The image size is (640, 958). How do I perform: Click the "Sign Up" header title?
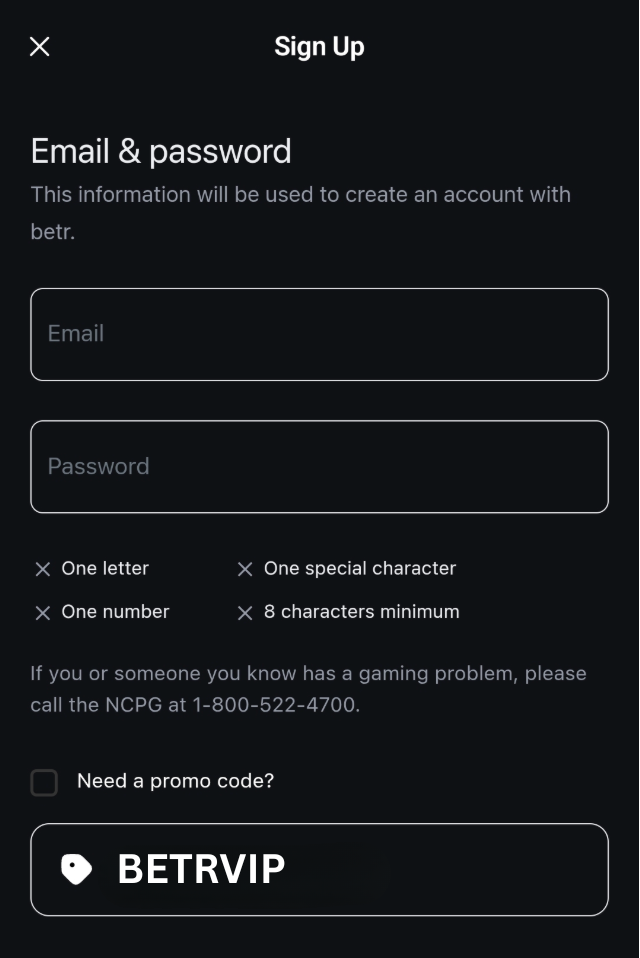[x=319, y=46]
